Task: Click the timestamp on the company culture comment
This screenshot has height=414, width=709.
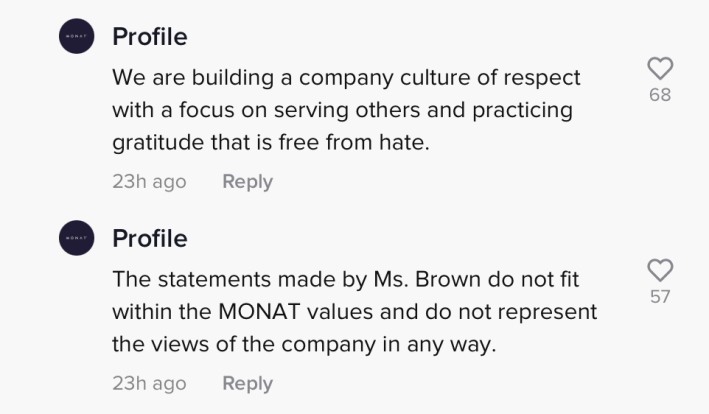Action: (149, 181)
